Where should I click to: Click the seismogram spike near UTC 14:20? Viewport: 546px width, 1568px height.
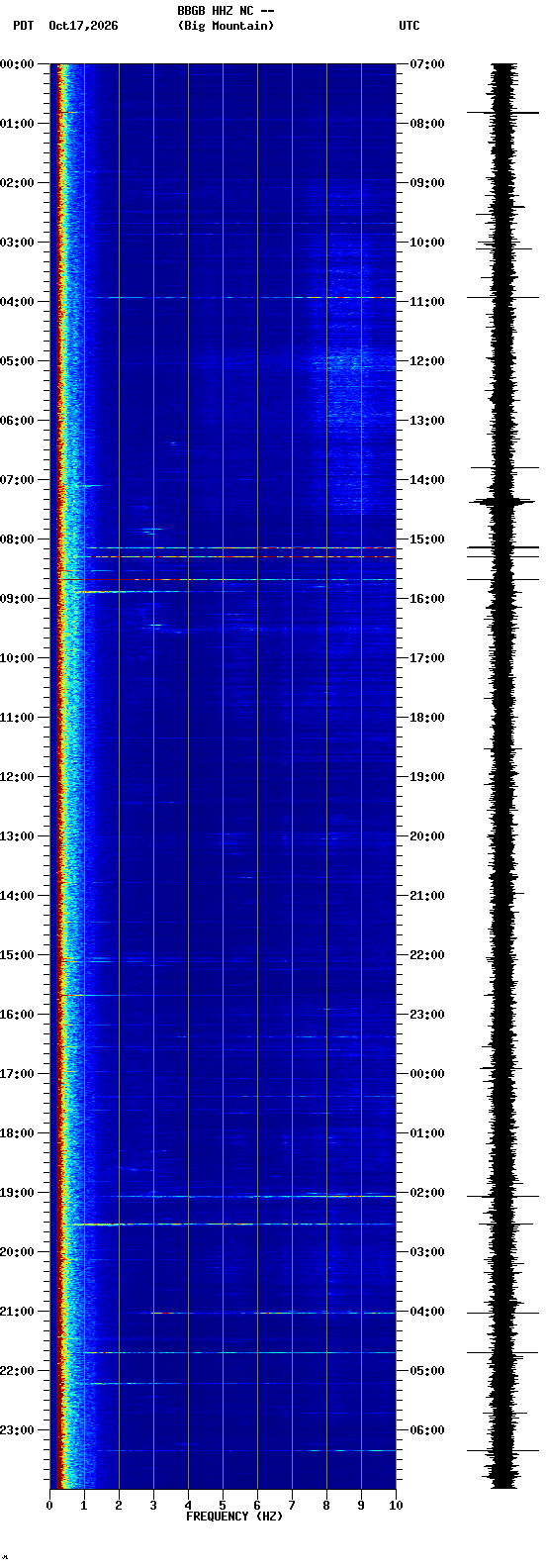(502, 502)
